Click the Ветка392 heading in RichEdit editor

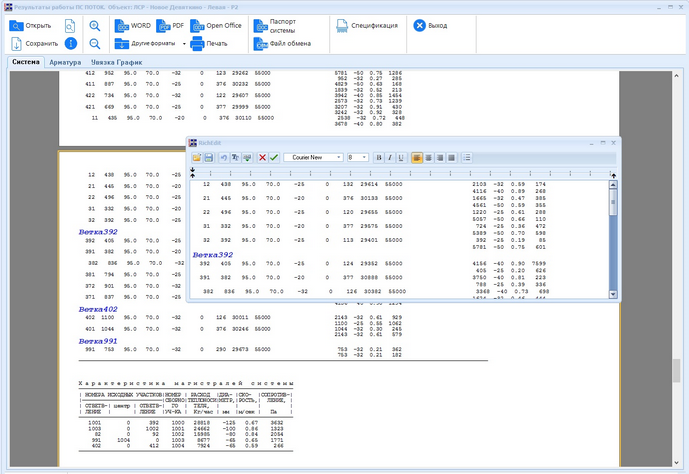(213, 255)
